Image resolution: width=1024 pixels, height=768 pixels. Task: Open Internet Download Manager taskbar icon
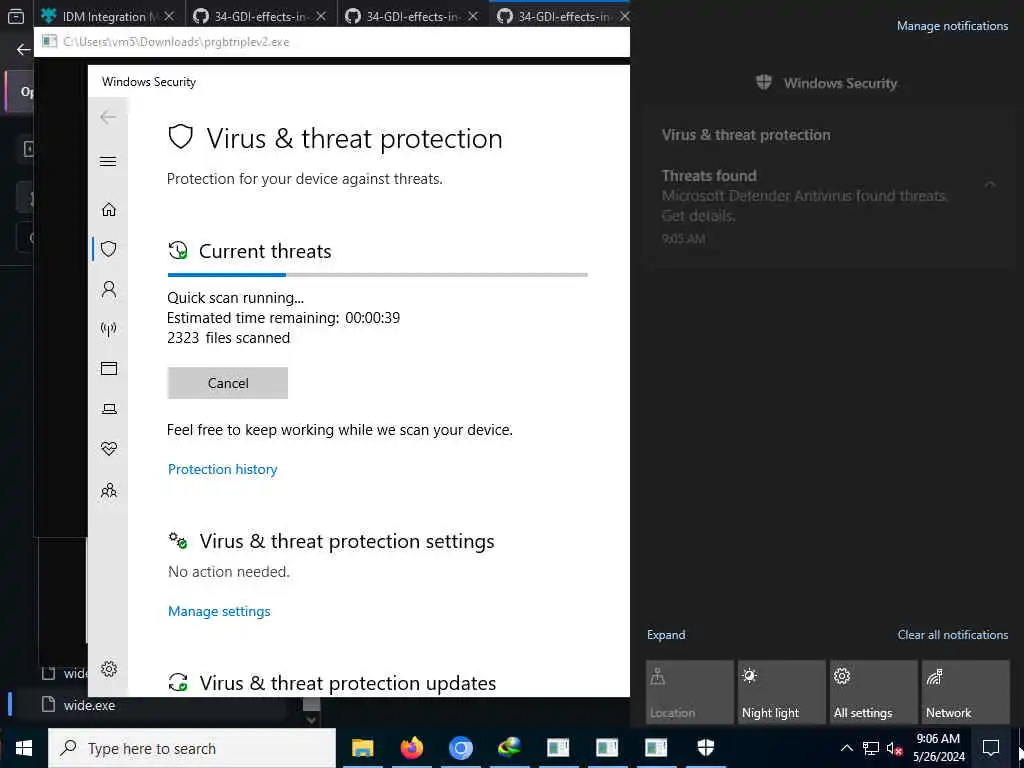click(x=509, y=748)
